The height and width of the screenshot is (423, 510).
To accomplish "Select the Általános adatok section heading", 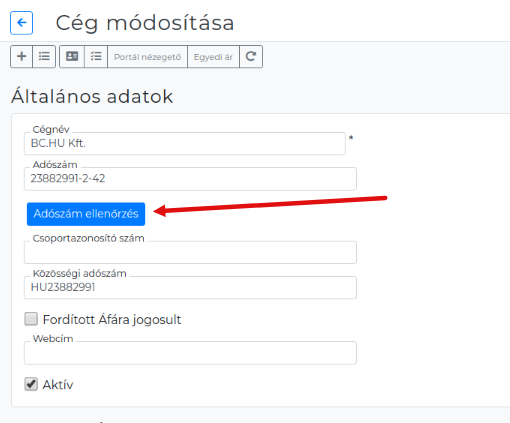I will point(92,97).
